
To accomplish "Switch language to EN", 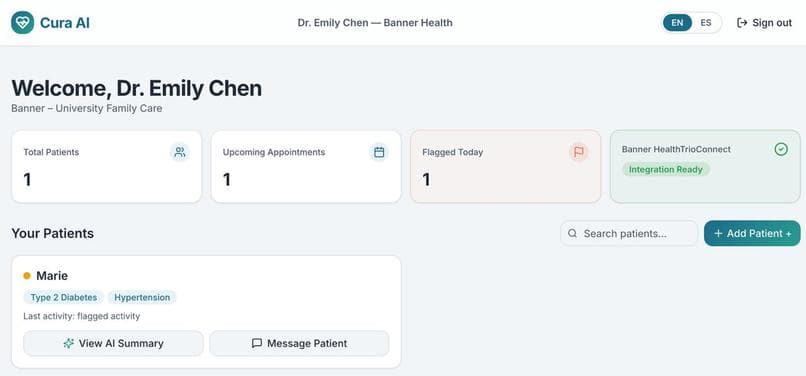I will 677,23.
